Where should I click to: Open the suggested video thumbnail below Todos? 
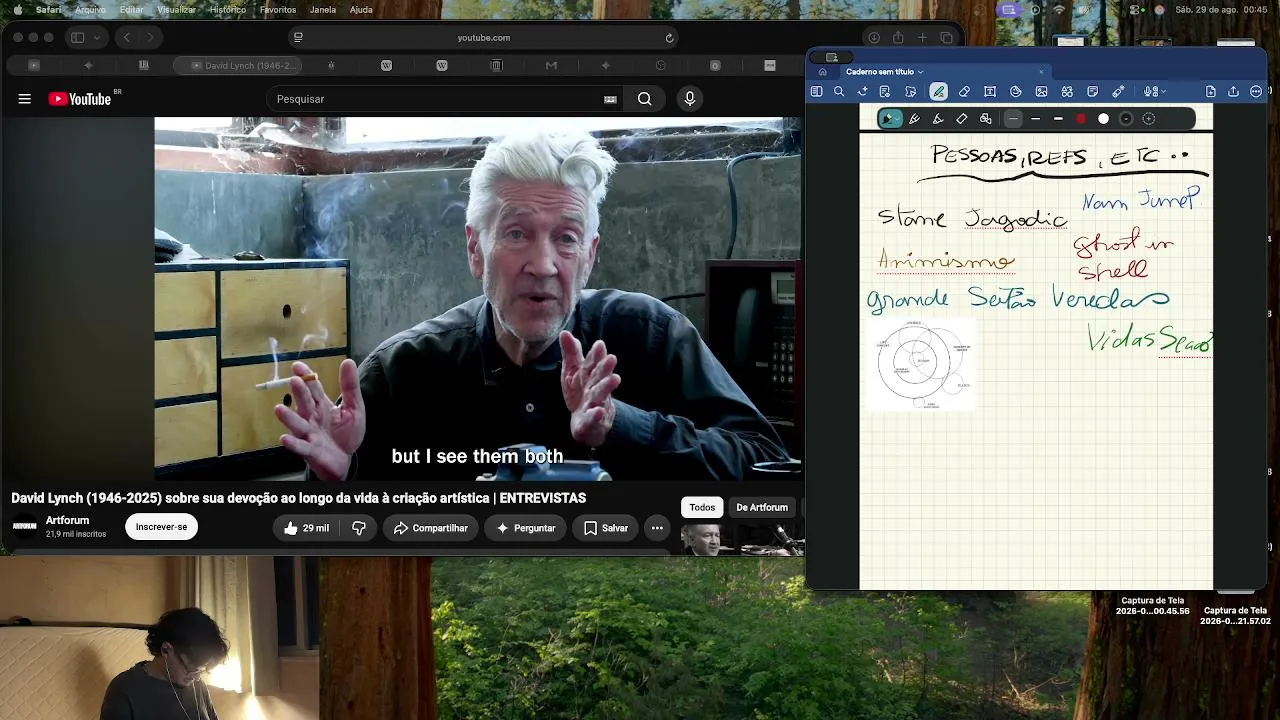coord(742,539)
